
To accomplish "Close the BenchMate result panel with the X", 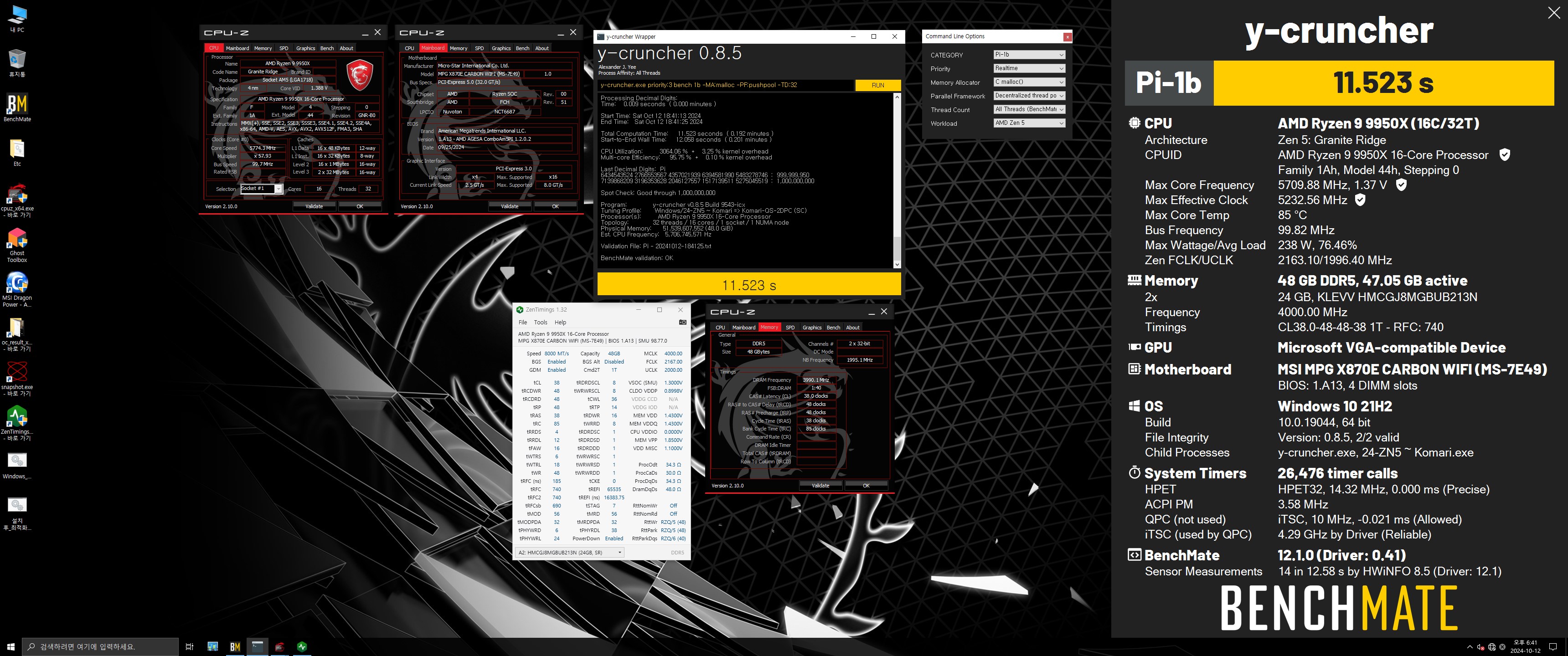I will click(x=1553, y=13).
